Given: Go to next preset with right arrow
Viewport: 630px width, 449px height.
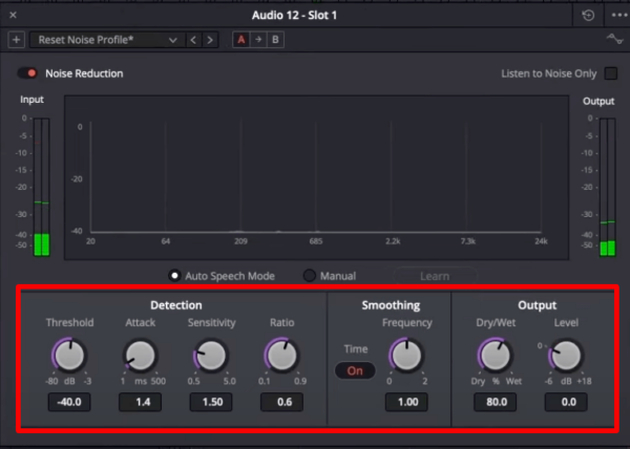Looking at the screenshot, I should click(210, 40).
